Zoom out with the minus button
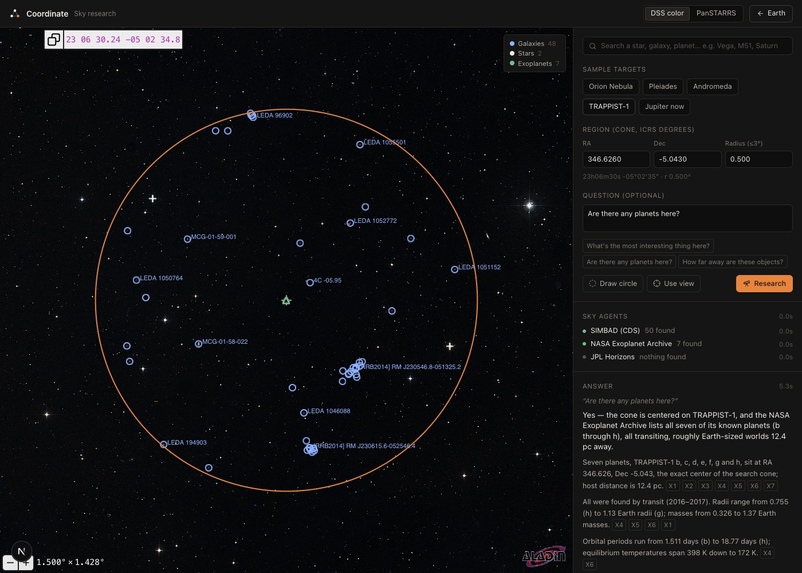Screen dimensions: 802x573 (x=10, y=563)
